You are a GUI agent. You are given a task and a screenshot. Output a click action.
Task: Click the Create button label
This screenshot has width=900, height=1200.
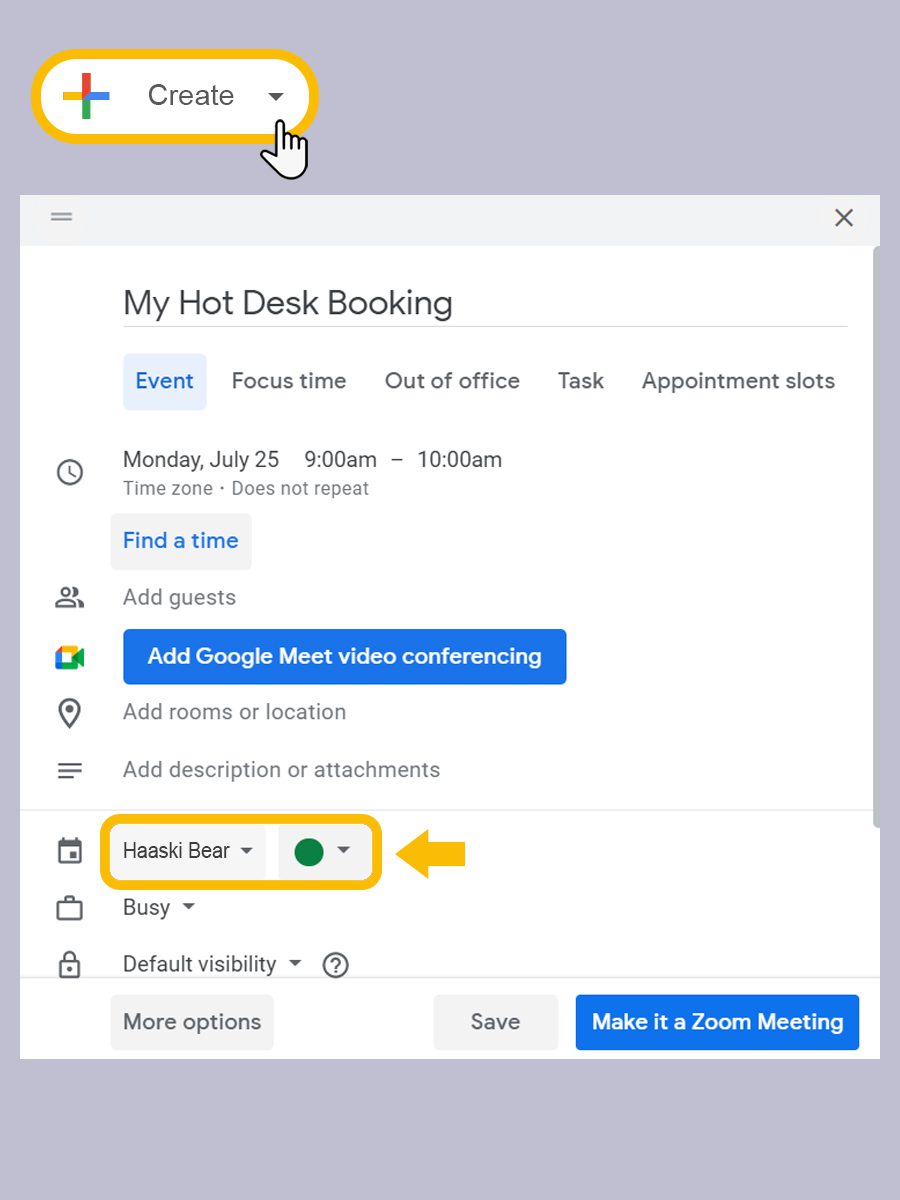tap(191, 95)
